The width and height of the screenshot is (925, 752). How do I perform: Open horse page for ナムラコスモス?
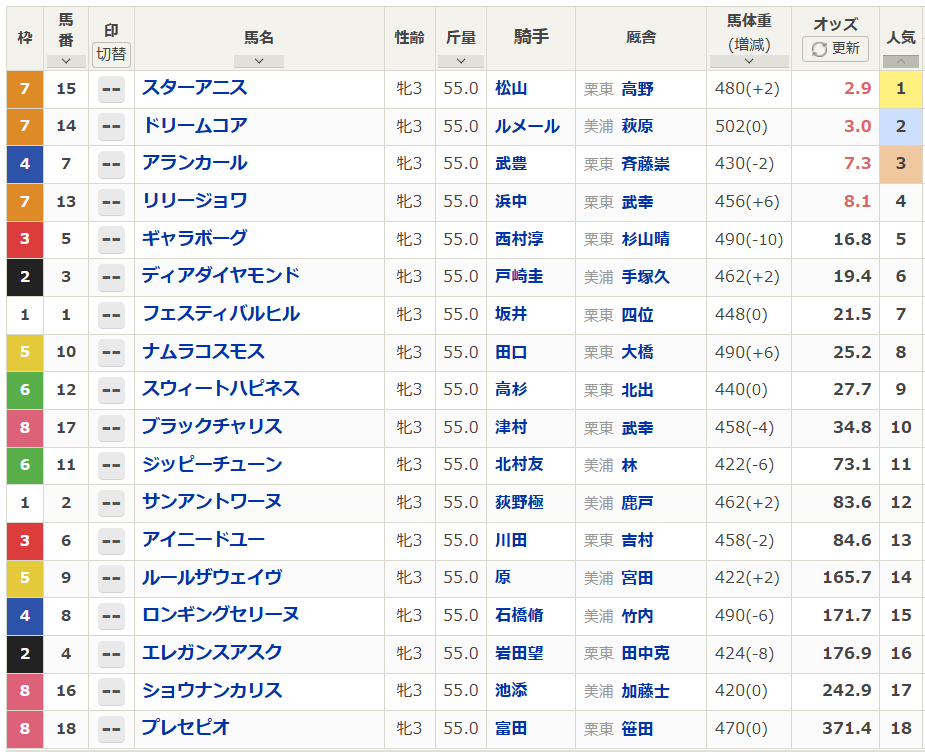204,351
